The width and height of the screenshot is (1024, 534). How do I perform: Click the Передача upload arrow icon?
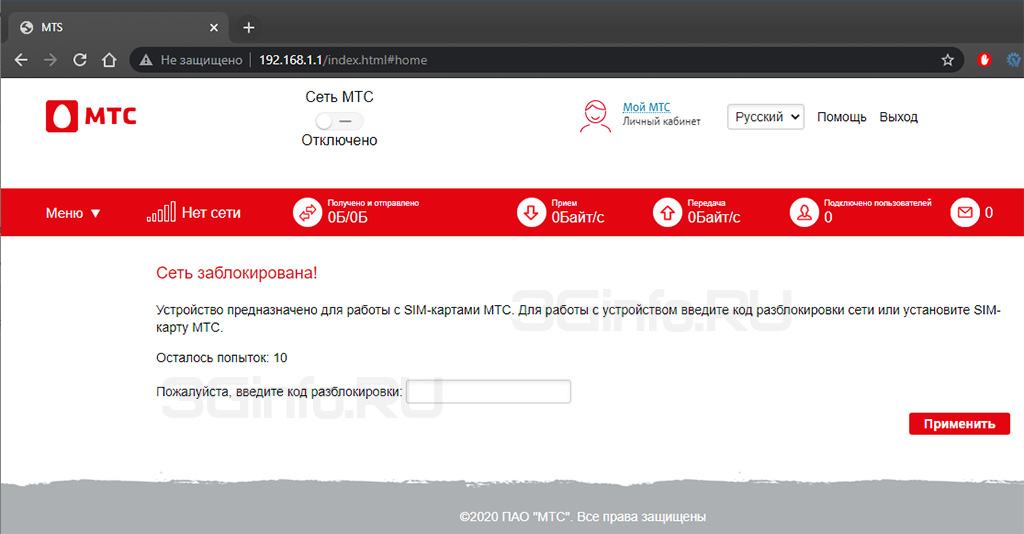pyautogui.click(x=667, y=213)
